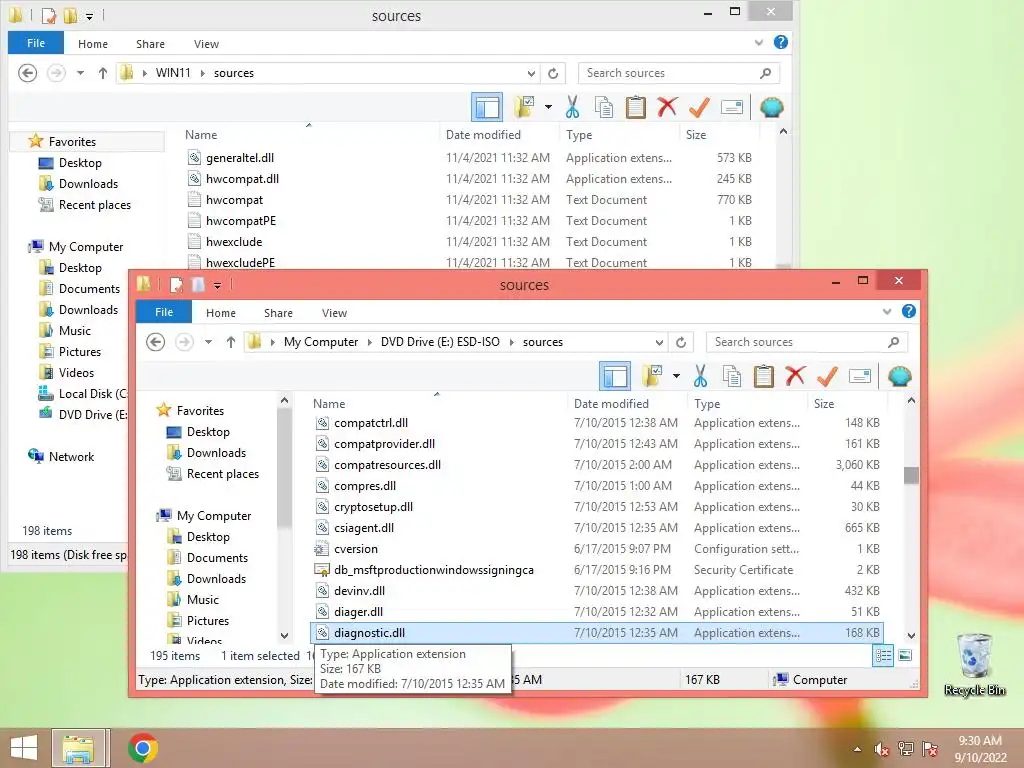This screenshot has width=1024, height=768.
Task: Refresh the front sources window
Action: tap(681, 342)
